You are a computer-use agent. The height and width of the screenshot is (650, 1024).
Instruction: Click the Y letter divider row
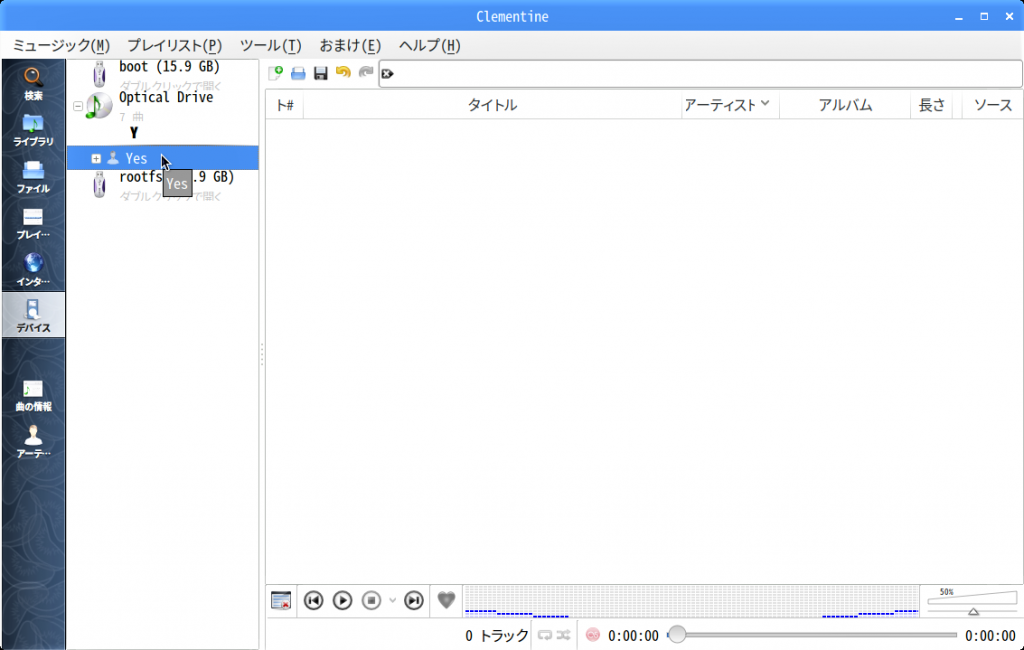point(163,133)
